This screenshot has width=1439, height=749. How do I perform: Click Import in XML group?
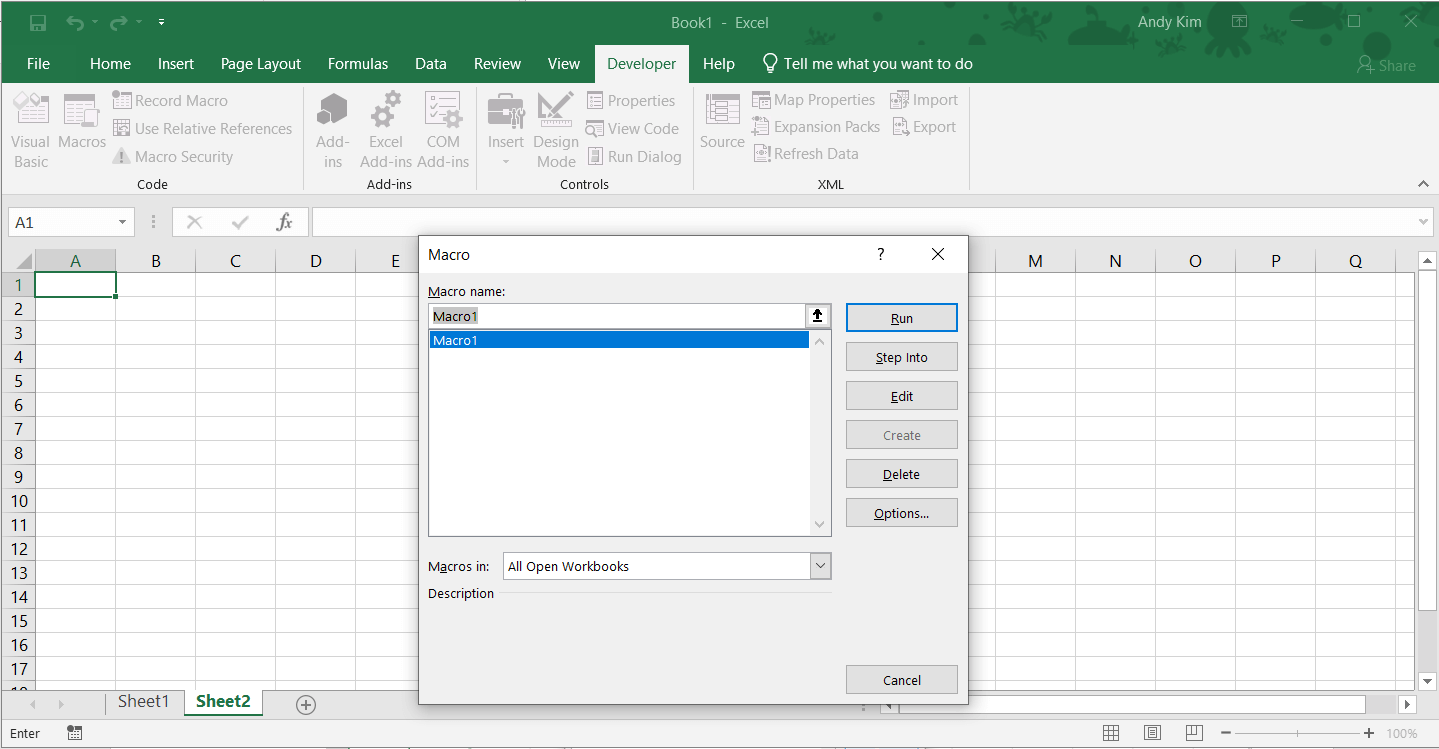coord(924,100)
